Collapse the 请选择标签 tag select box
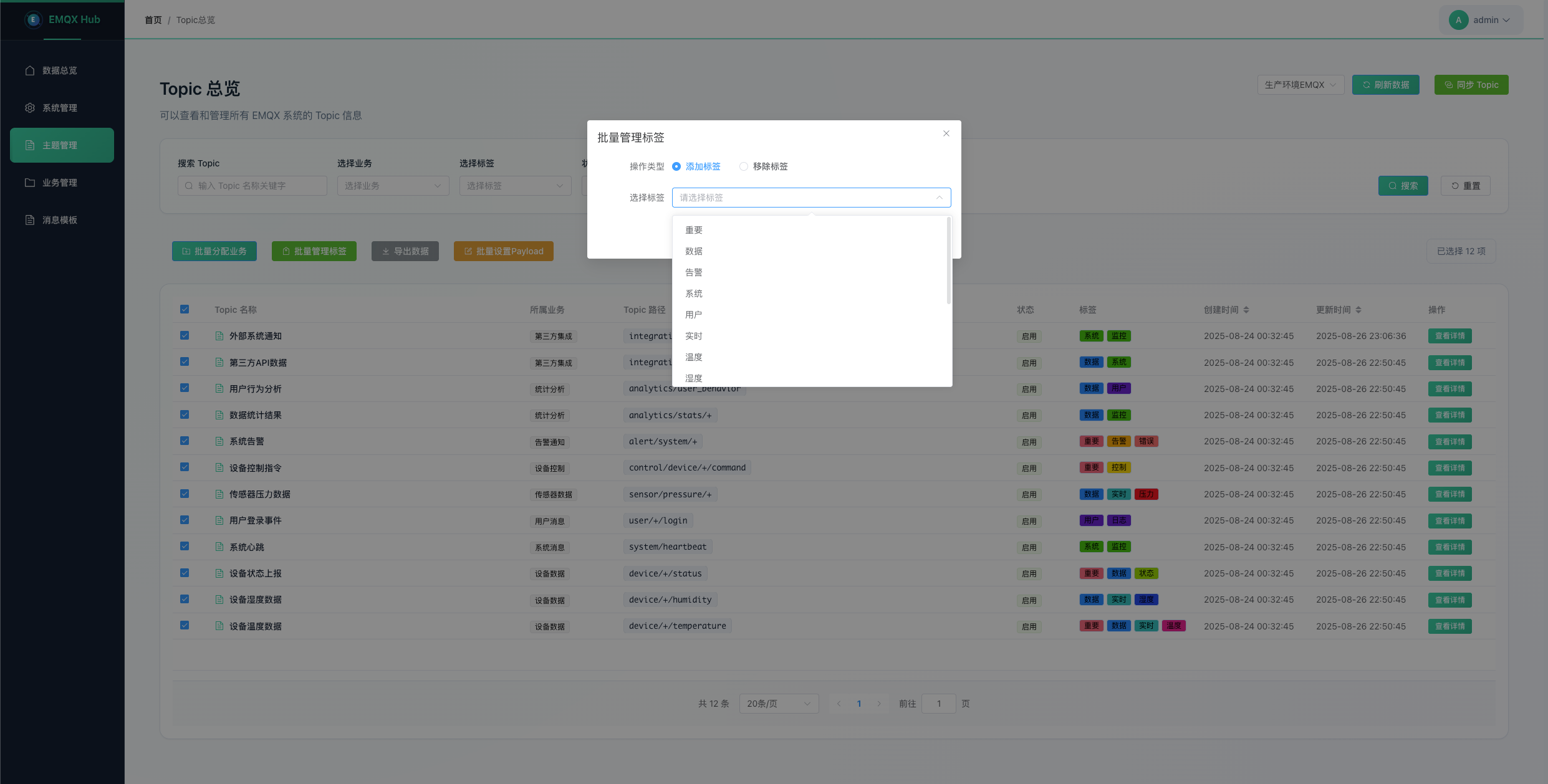The height and width of the screenshot is (784, 1548). 810,198
